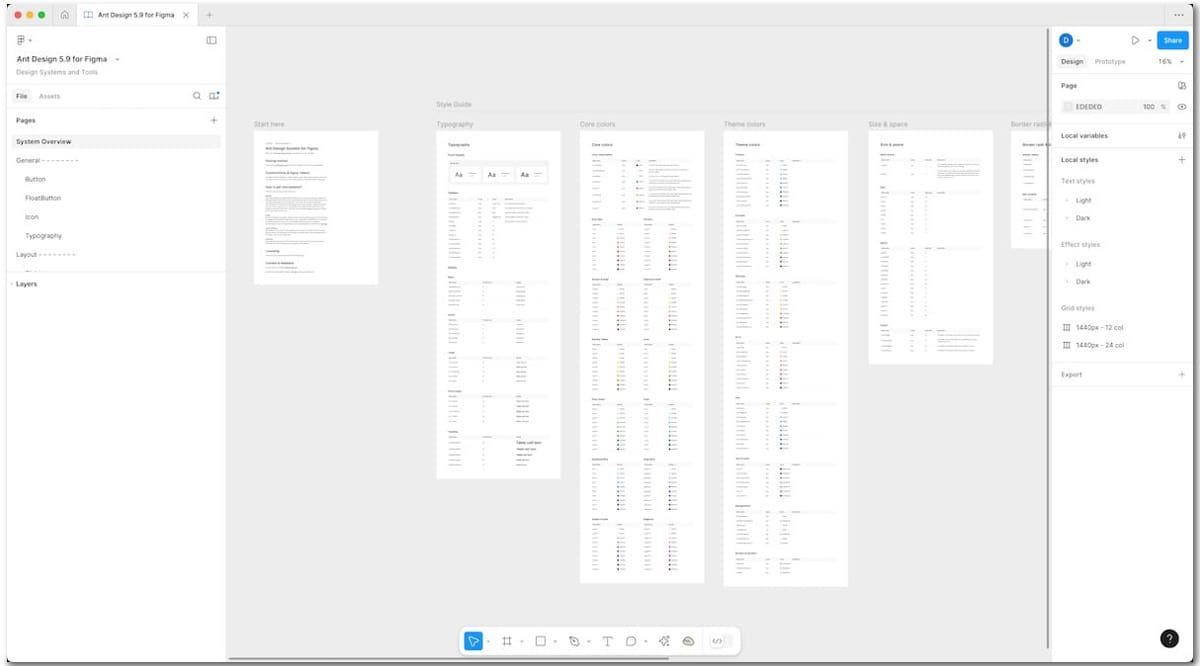Image resolution: width=1200 pixels, height=666 pixels.
Task: Close the Ant Design 5.9 tab
Action: click(x=187, y=15)
